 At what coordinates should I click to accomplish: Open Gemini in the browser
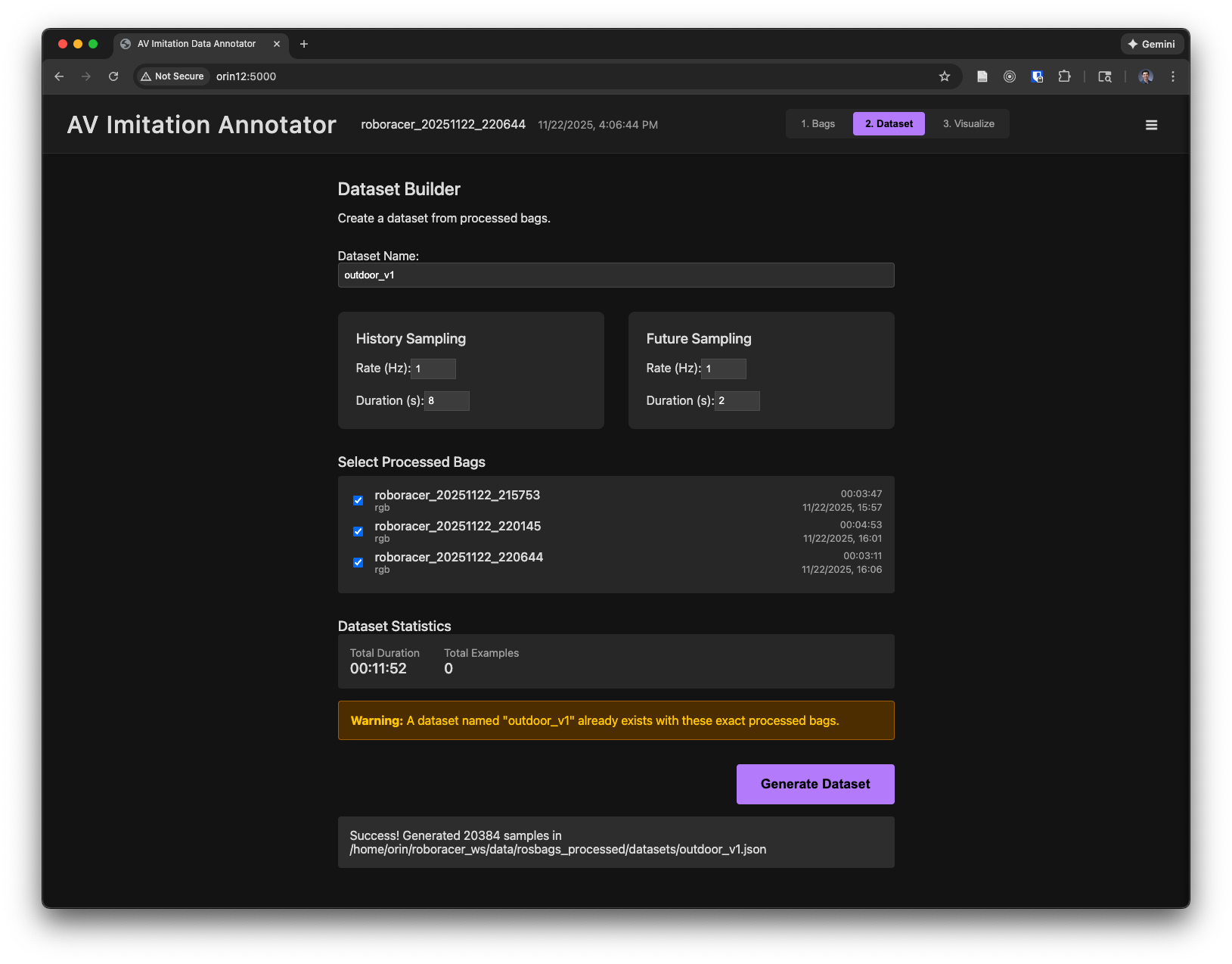click(x=1151, y=44)
